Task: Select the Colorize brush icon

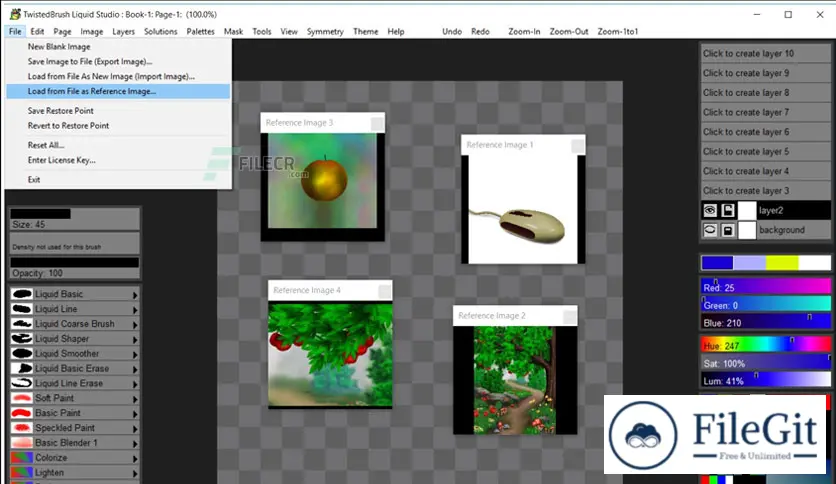Action: pos(22,458)
